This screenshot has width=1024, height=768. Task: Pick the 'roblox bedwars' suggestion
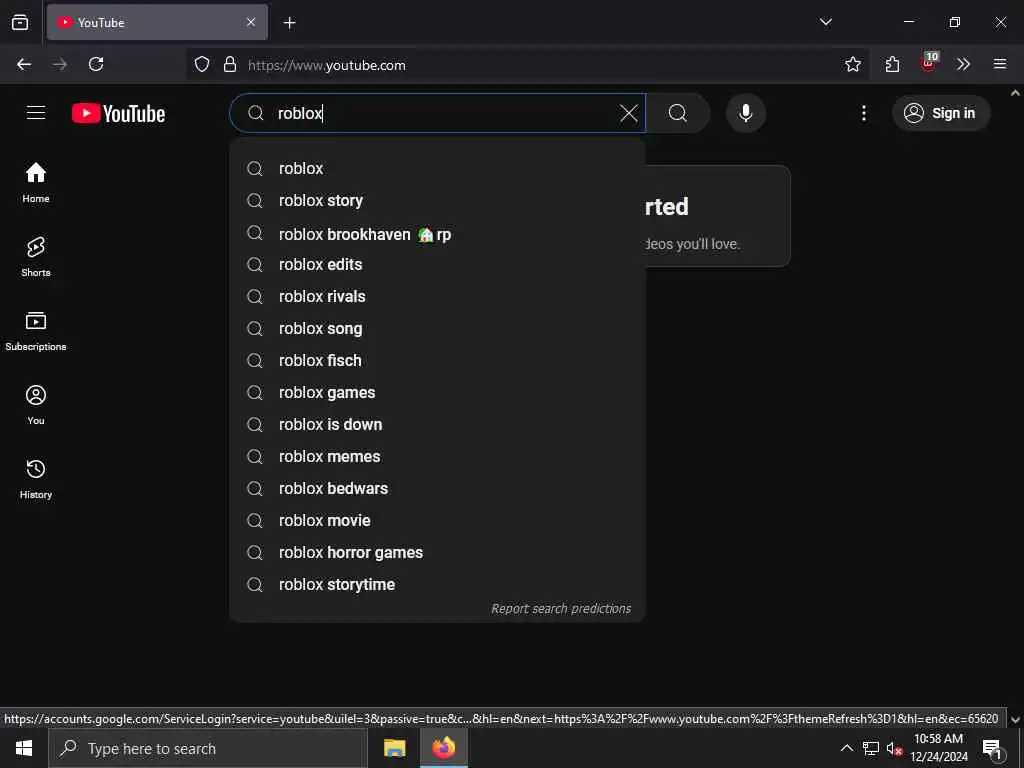(x=438, y=488)
